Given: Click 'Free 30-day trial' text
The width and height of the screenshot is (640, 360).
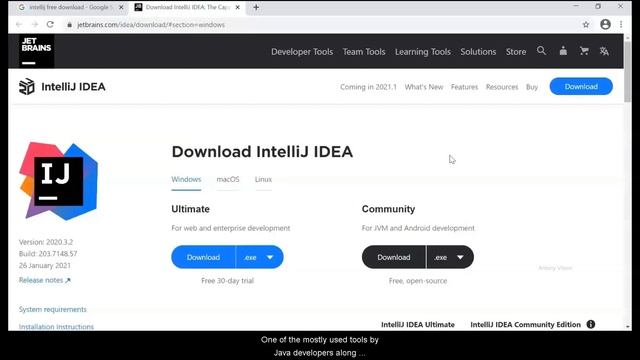Looking at the screenshot, I should click(227, 281).
